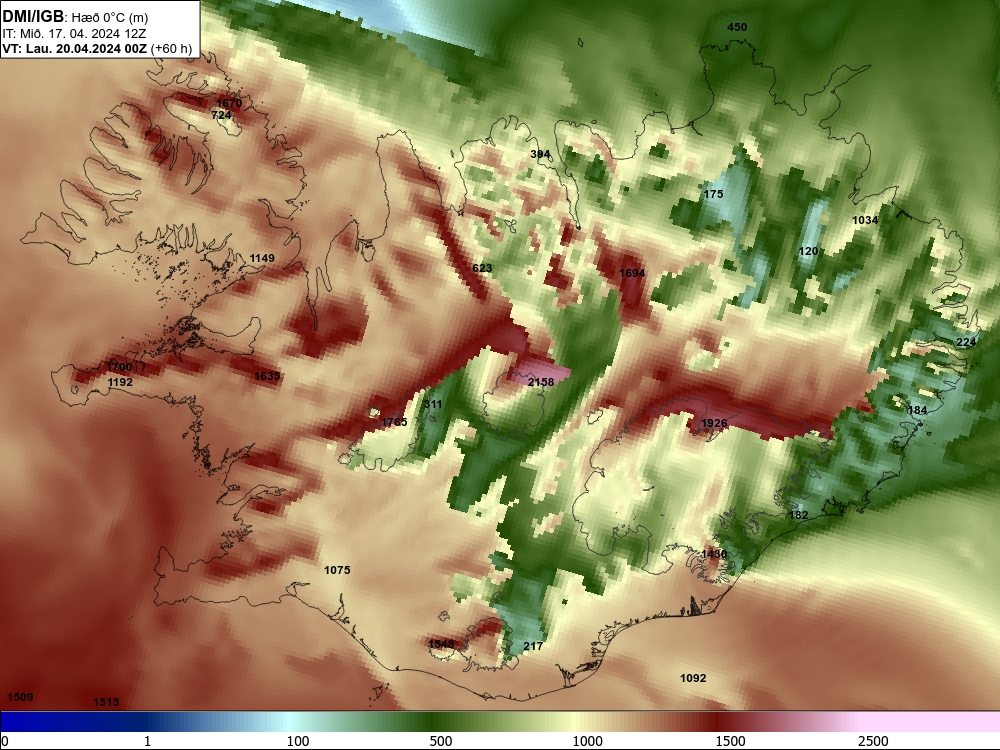Click the 500 tick on the color scale
The image size is (1000, 750).
(x=441, y=740)
